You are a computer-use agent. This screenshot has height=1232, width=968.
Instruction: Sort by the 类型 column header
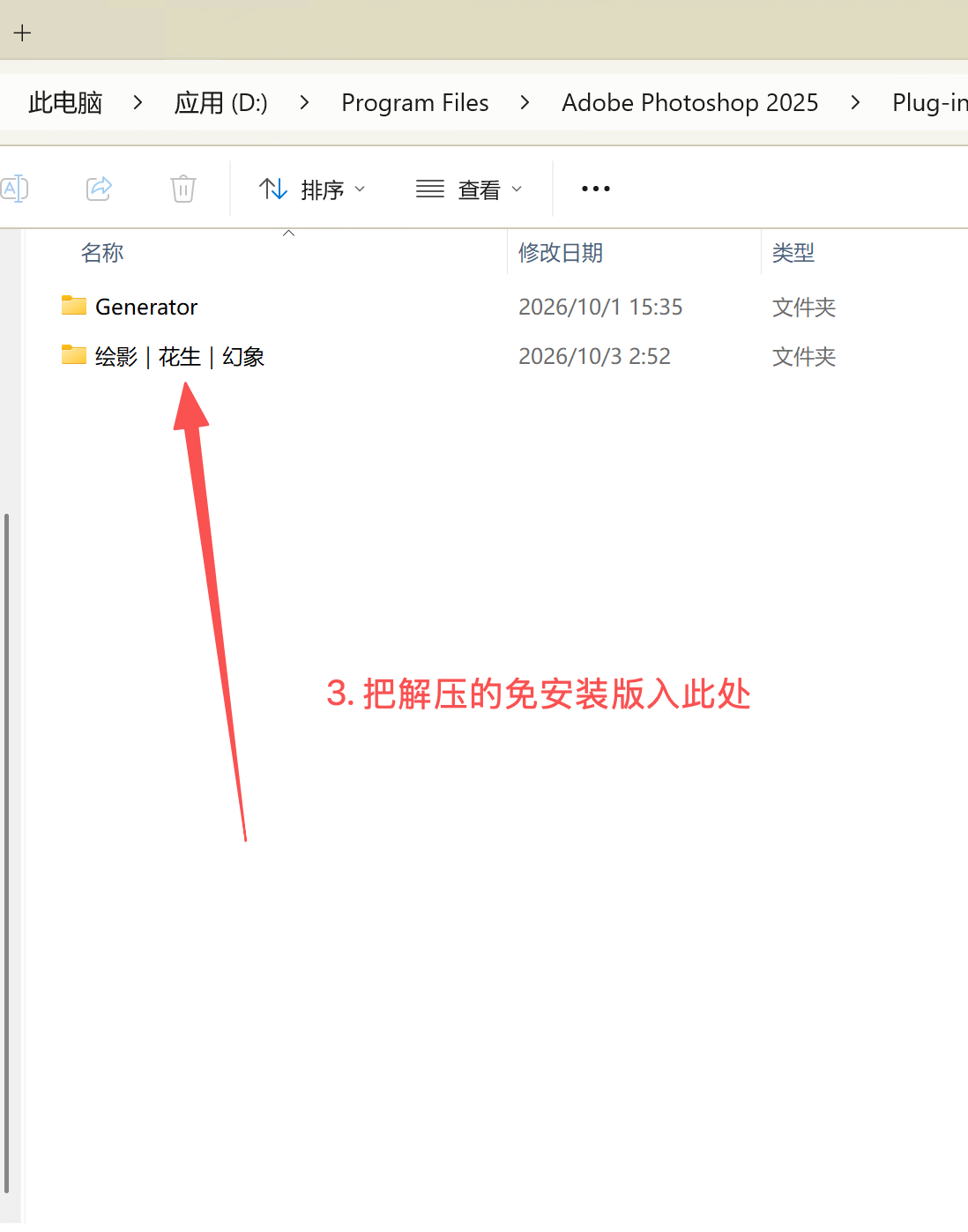[793, 253]
